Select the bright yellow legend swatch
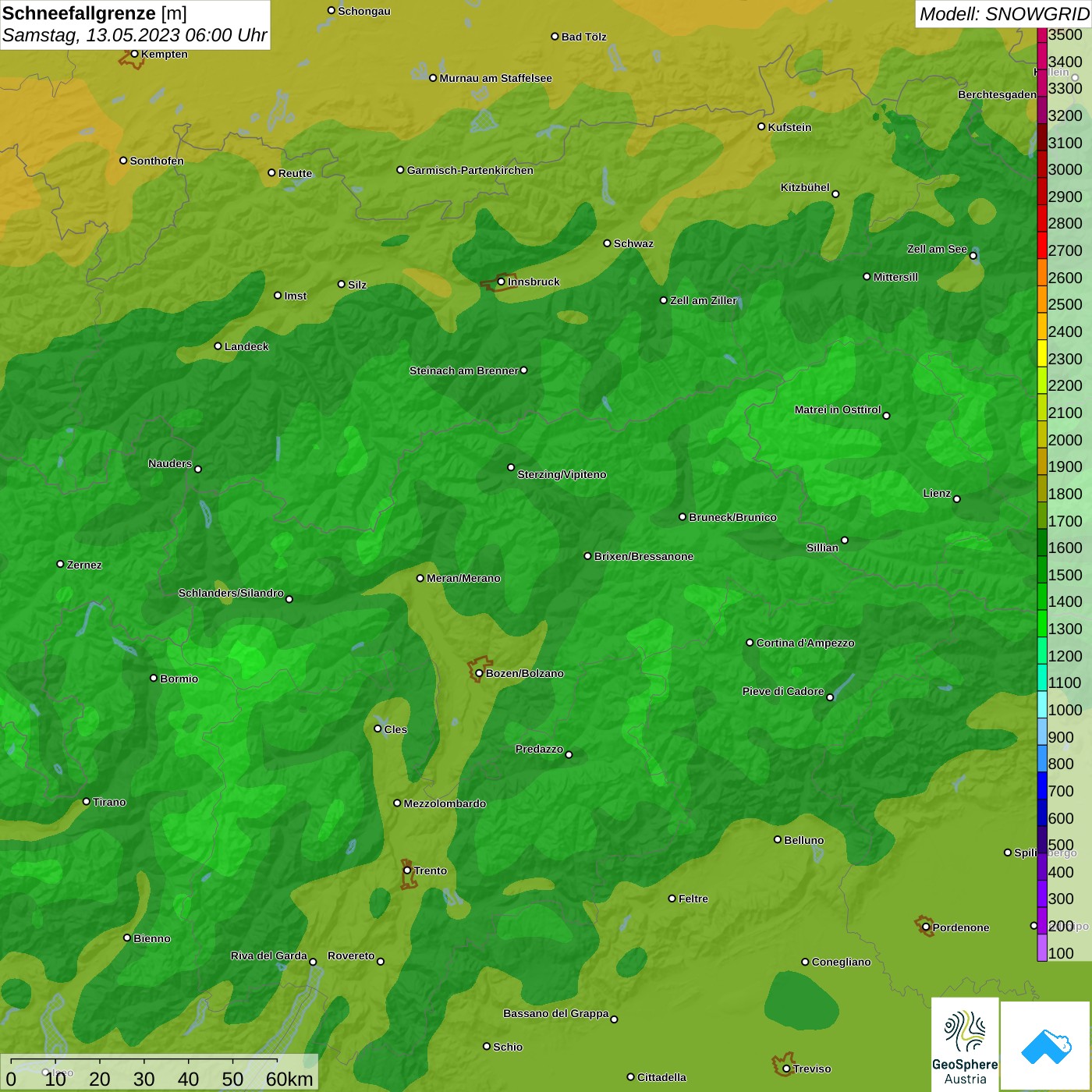 1042,353
